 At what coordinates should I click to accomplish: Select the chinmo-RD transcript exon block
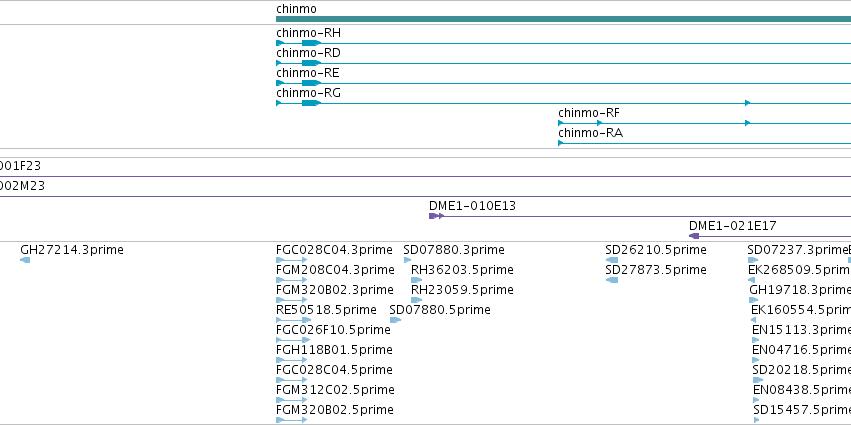[x=312, y=63]
